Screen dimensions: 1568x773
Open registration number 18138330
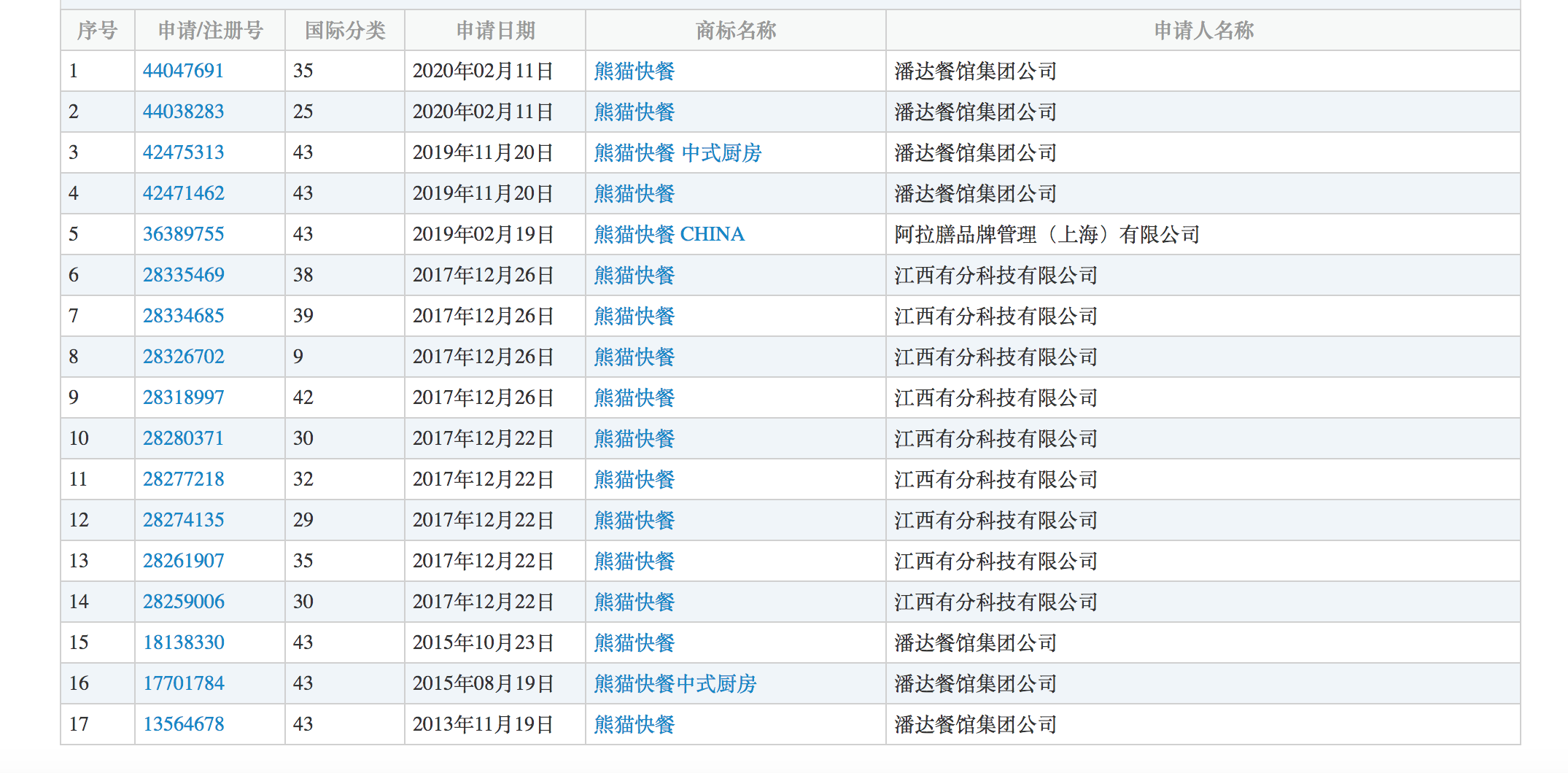point(183,642)
